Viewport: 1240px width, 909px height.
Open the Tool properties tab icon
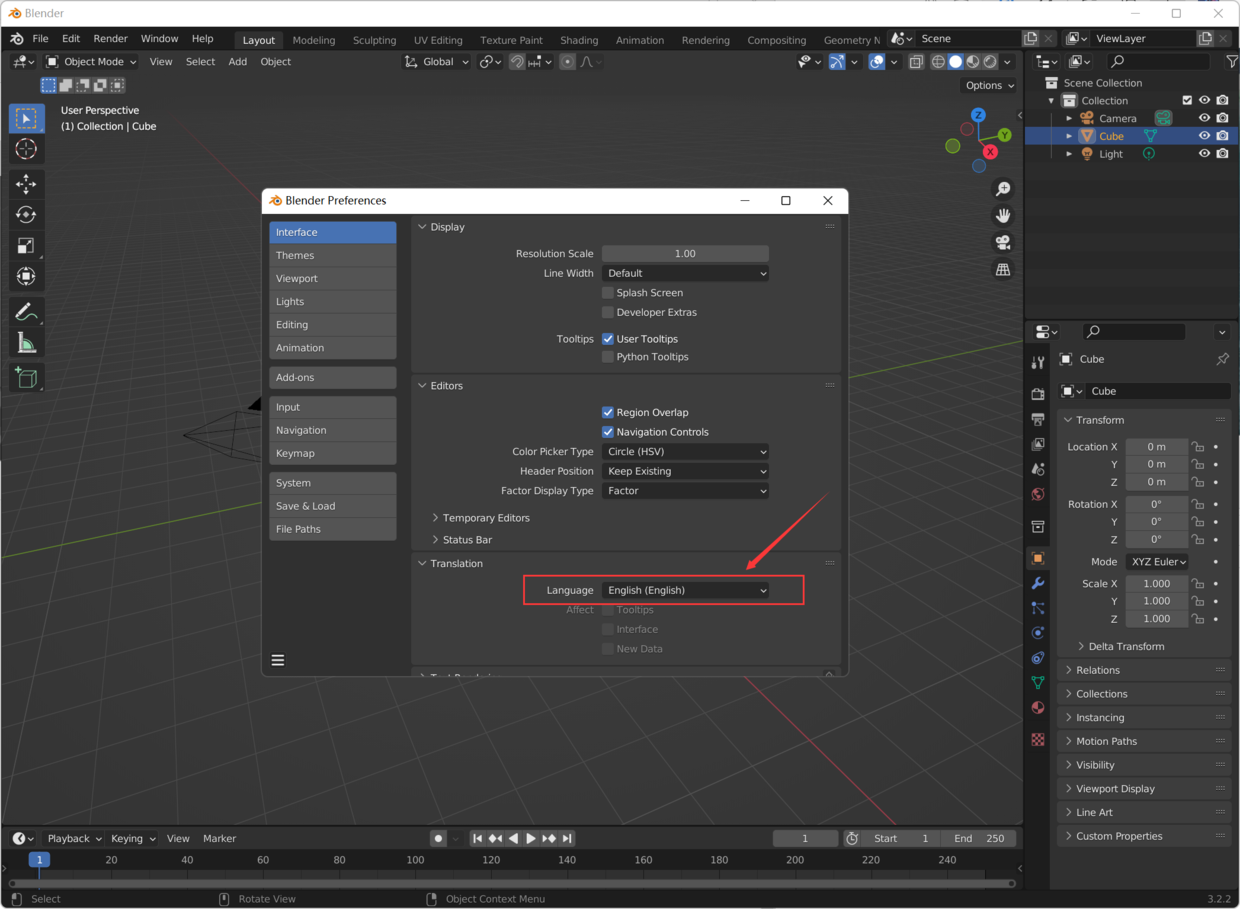1038,362
